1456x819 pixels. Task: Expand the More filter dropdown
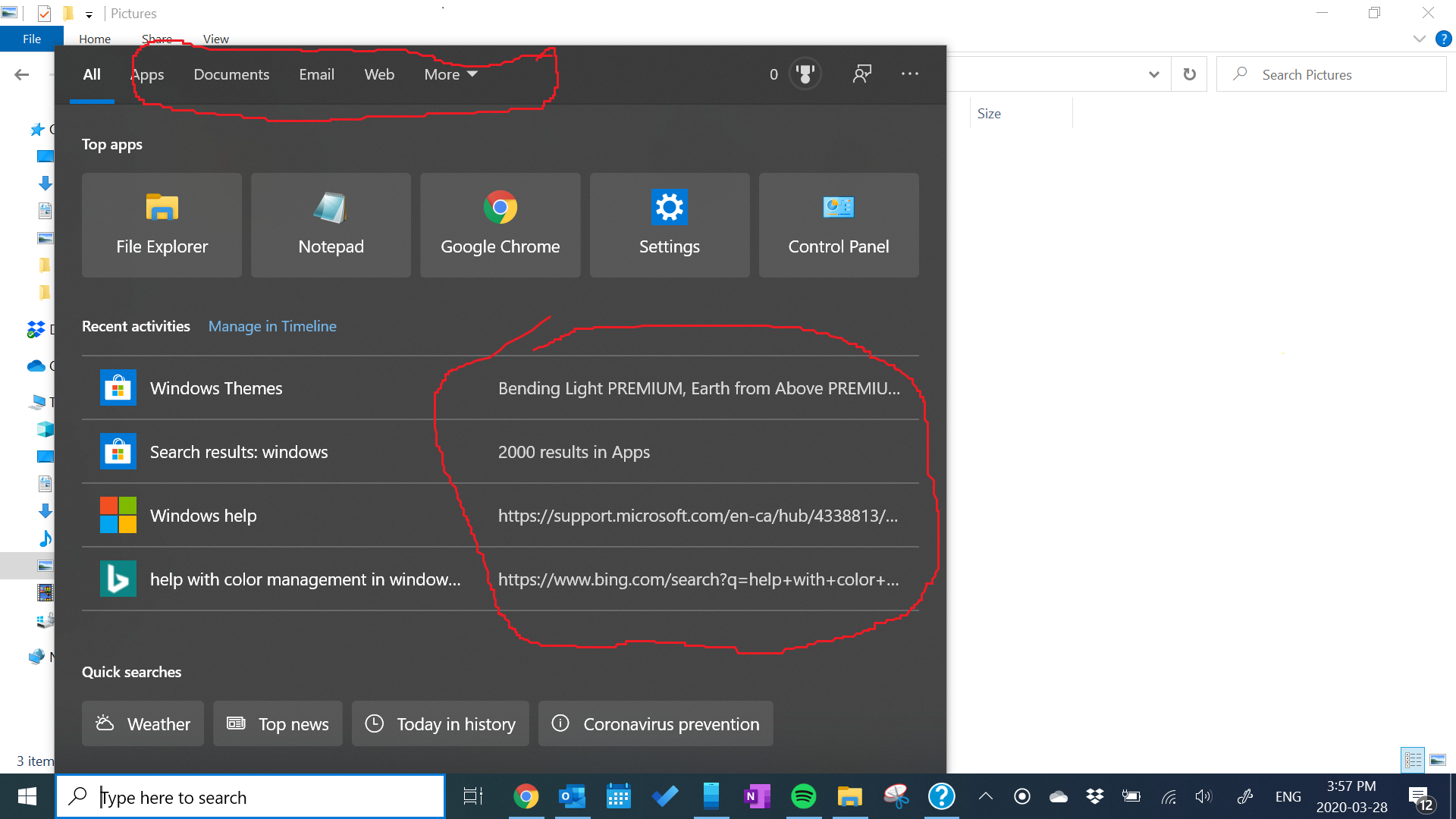pos(450,74)
